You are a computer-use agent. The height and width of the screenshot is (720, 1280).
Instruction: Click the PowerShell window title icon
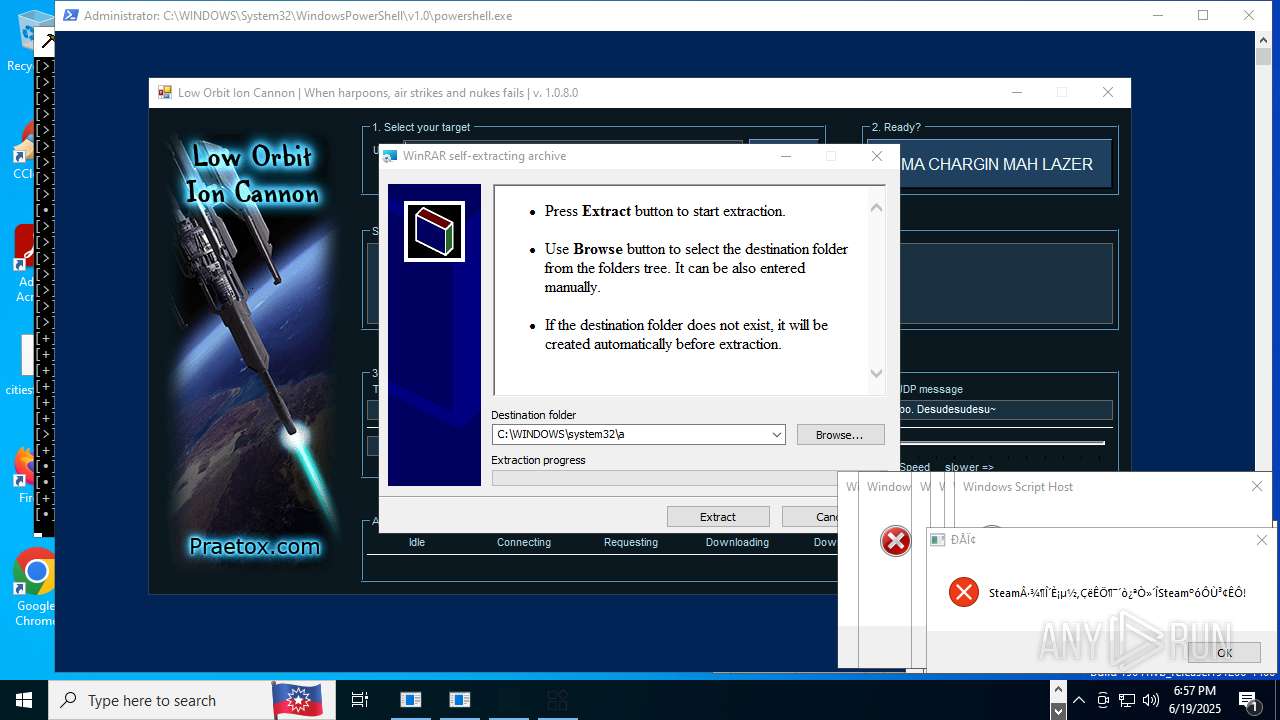70,16
